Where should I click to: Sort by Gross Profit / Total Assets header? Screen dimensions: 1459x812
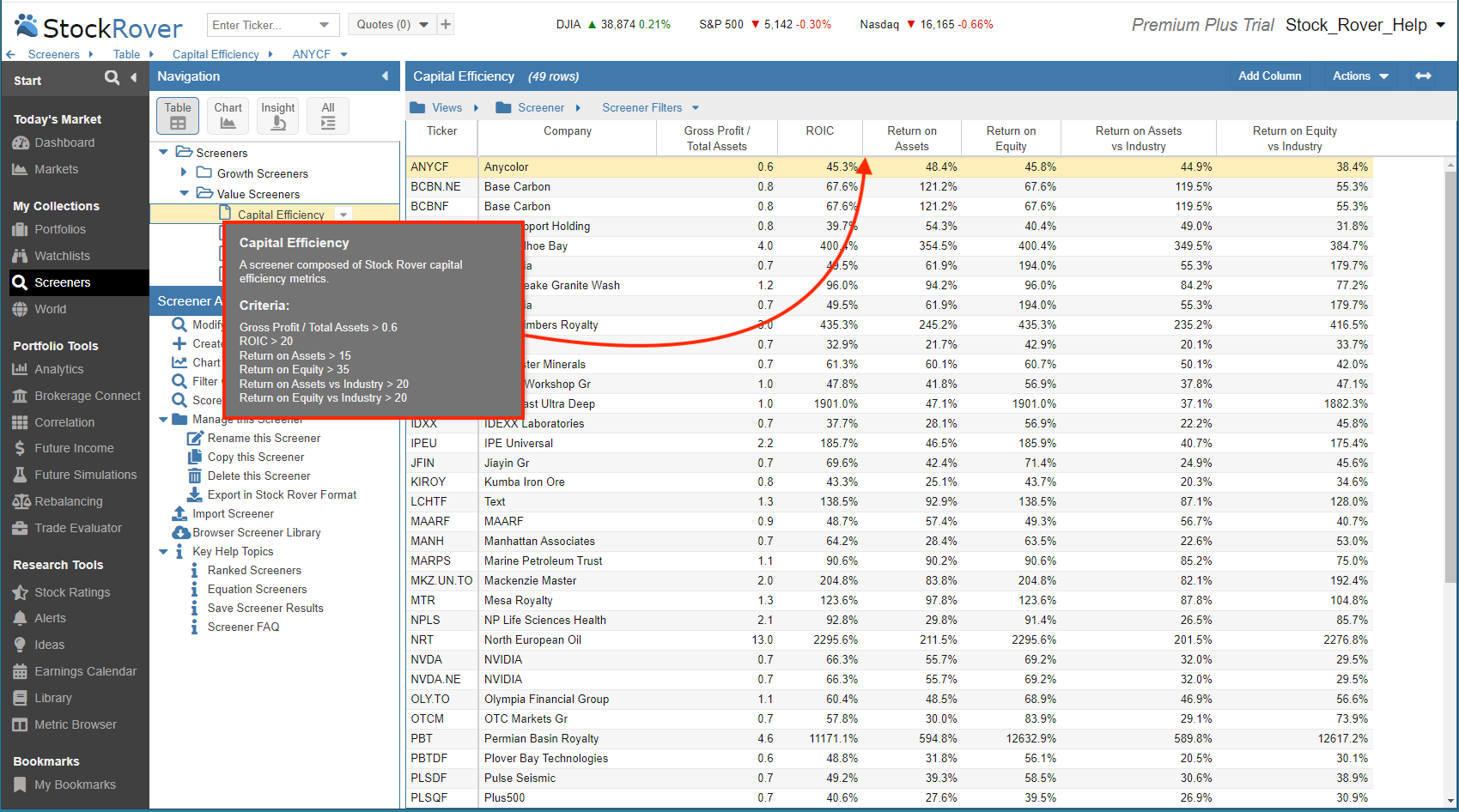click(x=717, y=138)
